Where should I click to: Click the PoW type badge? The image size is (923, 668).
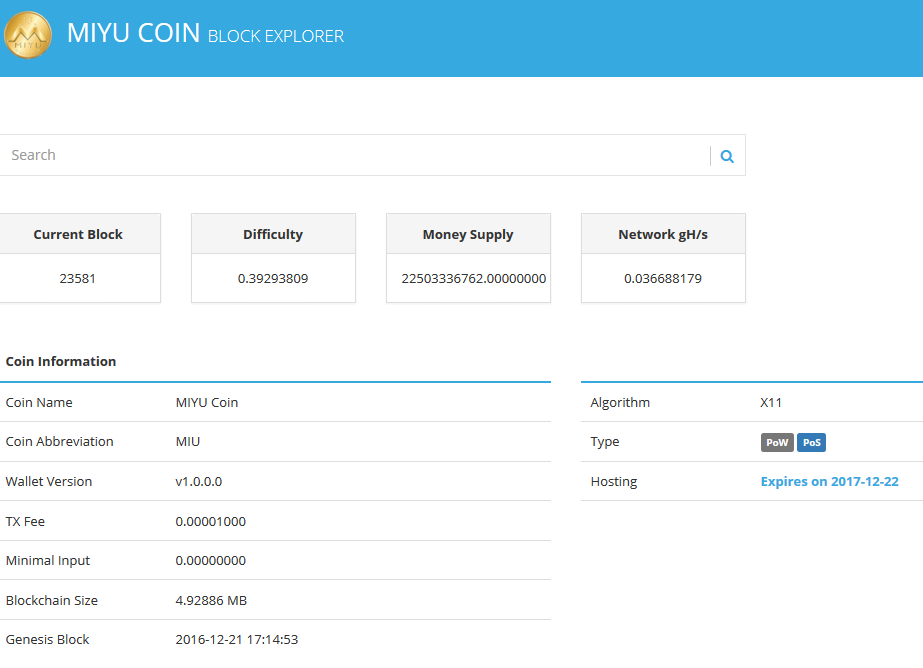(x=777, y=443)
